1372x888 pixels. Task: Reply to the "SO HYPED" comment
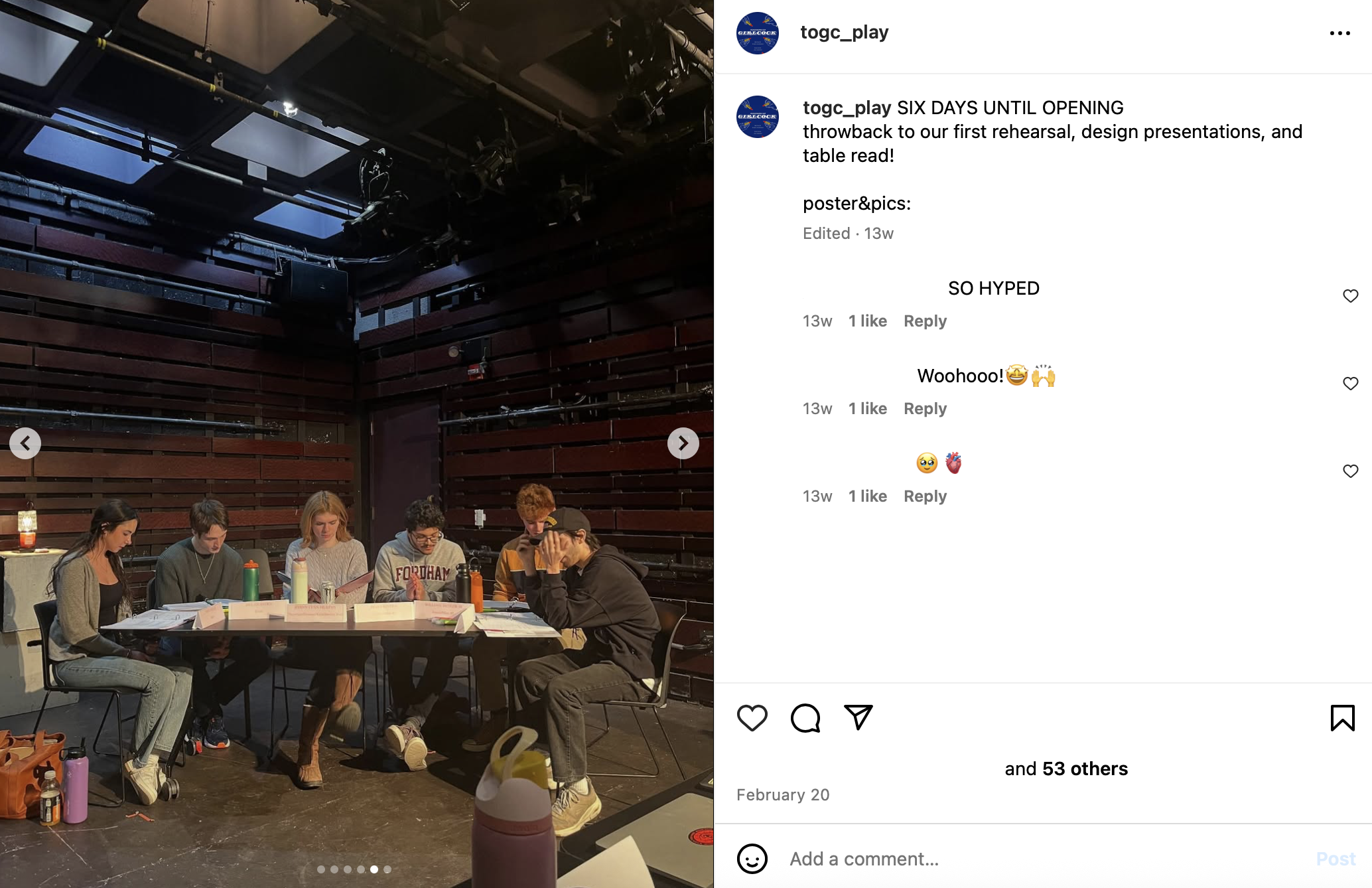(x=925, y=321)
